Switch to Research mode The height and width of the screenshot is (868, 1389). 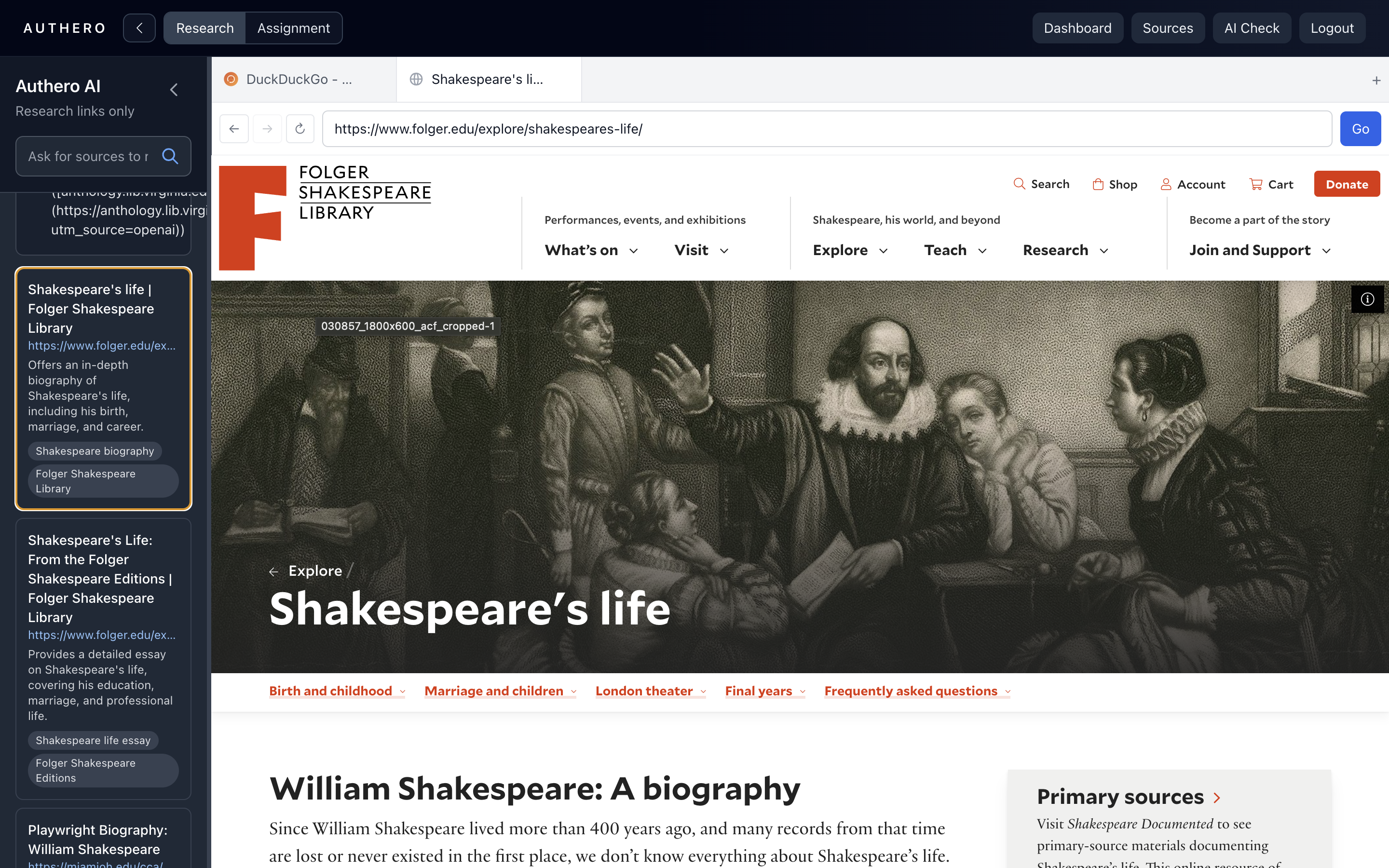(x=205, y=28)
